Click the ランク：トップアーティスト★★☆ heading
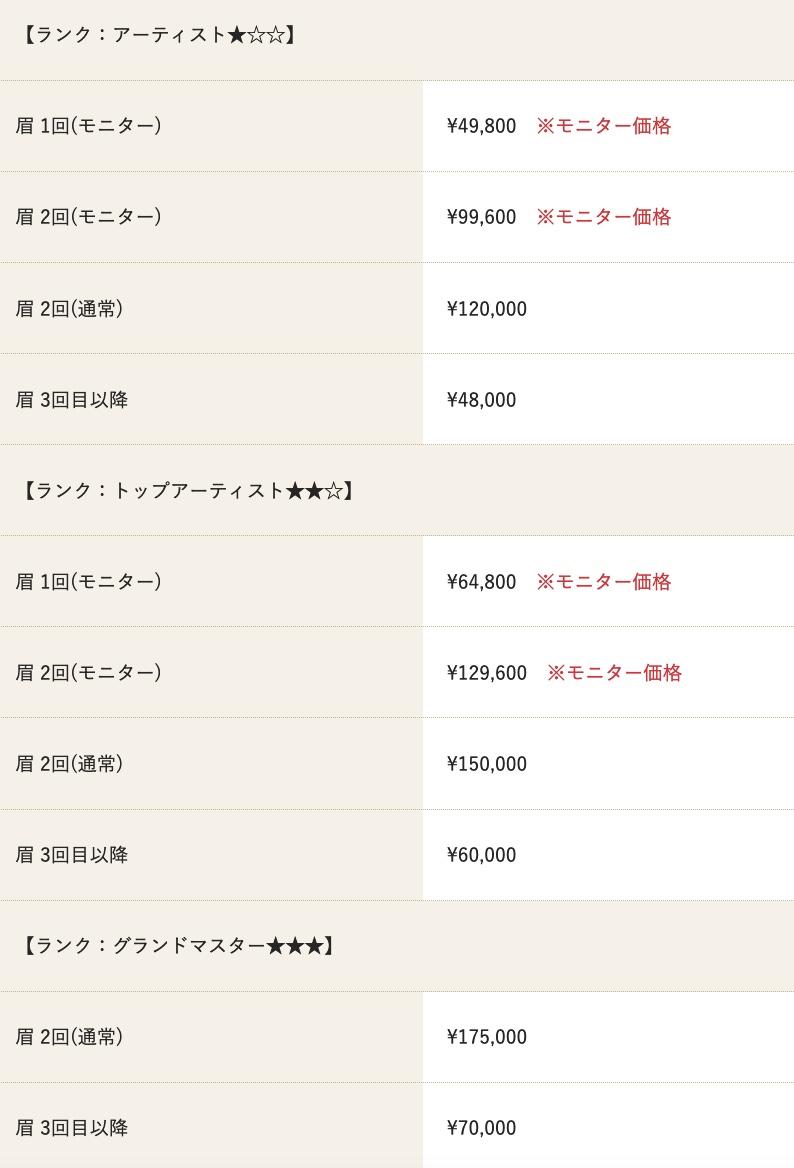The height and width of the screenshot is (1168, 794). [187, 491]
